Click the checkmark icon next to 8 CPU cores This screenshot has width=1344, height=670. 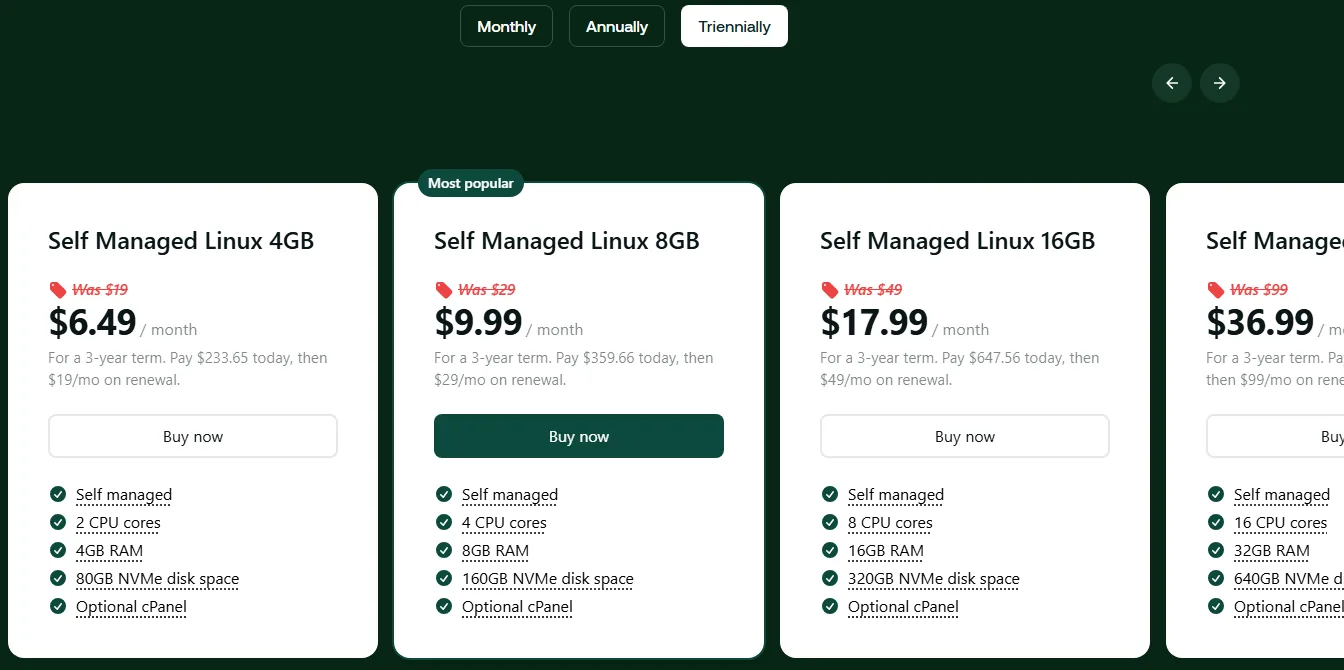[830, 522]
